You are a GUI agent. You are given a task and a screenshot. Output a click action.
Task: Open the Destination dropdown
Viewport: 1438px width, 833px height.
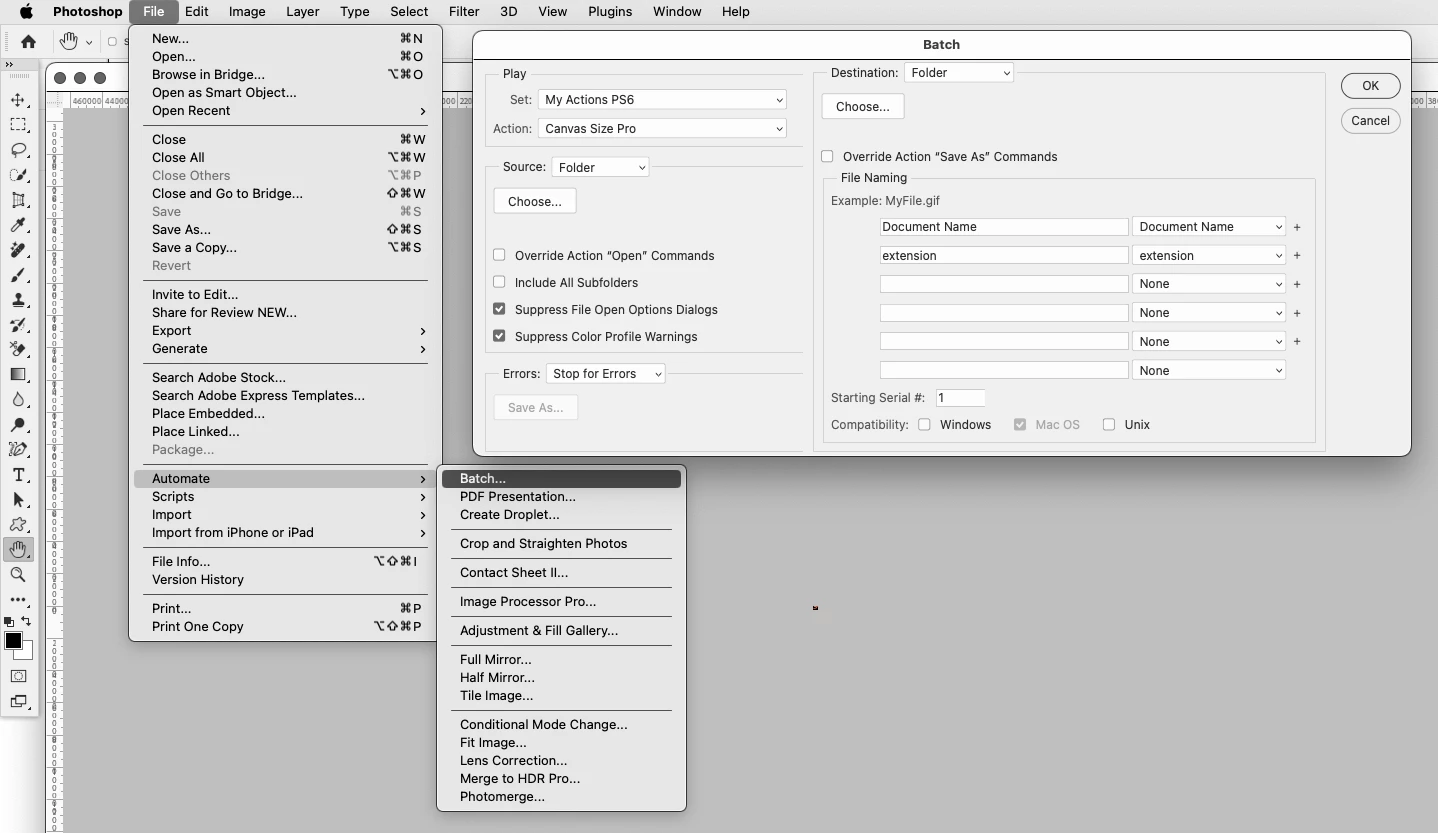tap(959, 72)
